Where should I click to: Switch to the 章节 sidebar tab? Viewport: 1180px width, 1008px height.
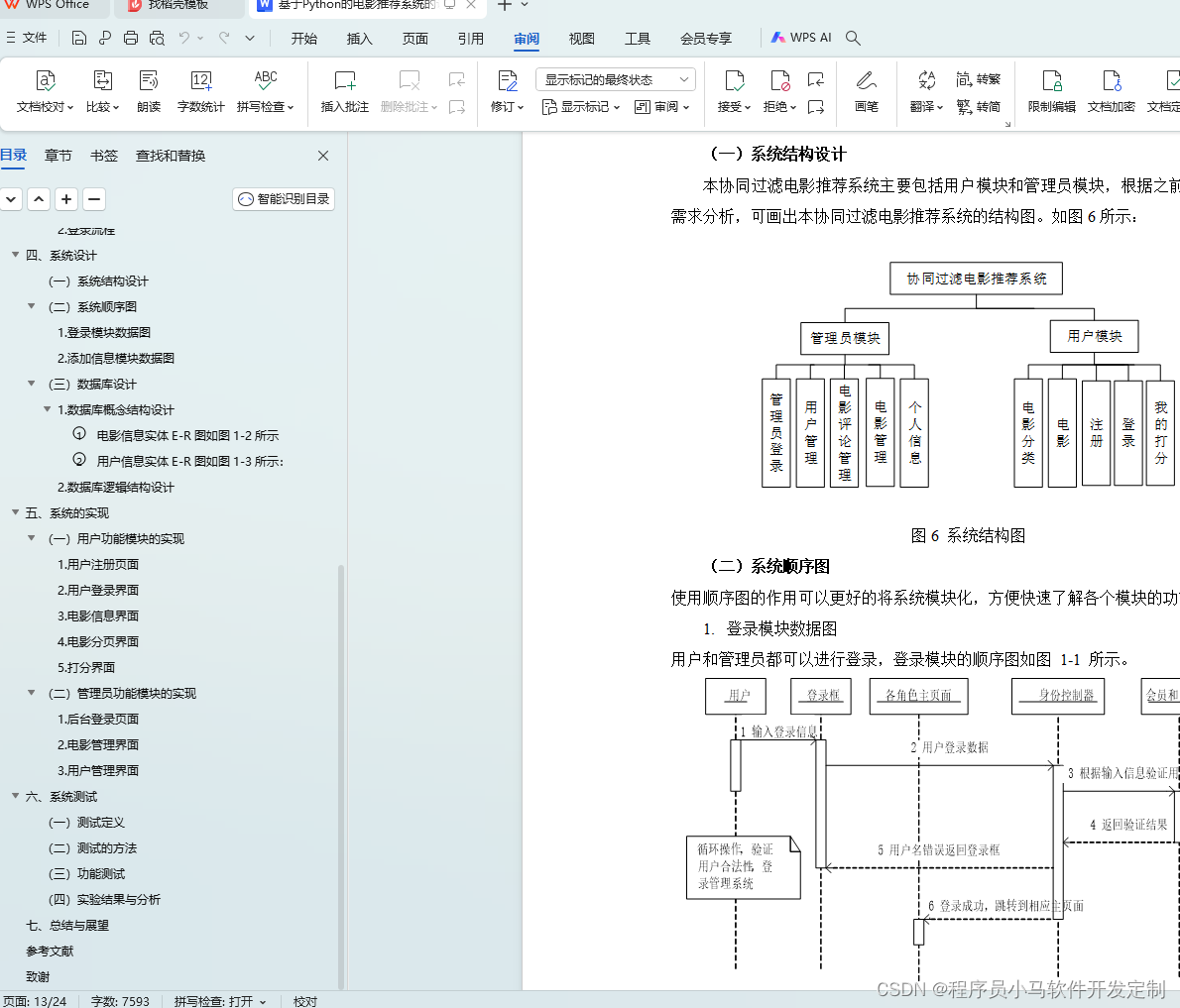point(57,155)
